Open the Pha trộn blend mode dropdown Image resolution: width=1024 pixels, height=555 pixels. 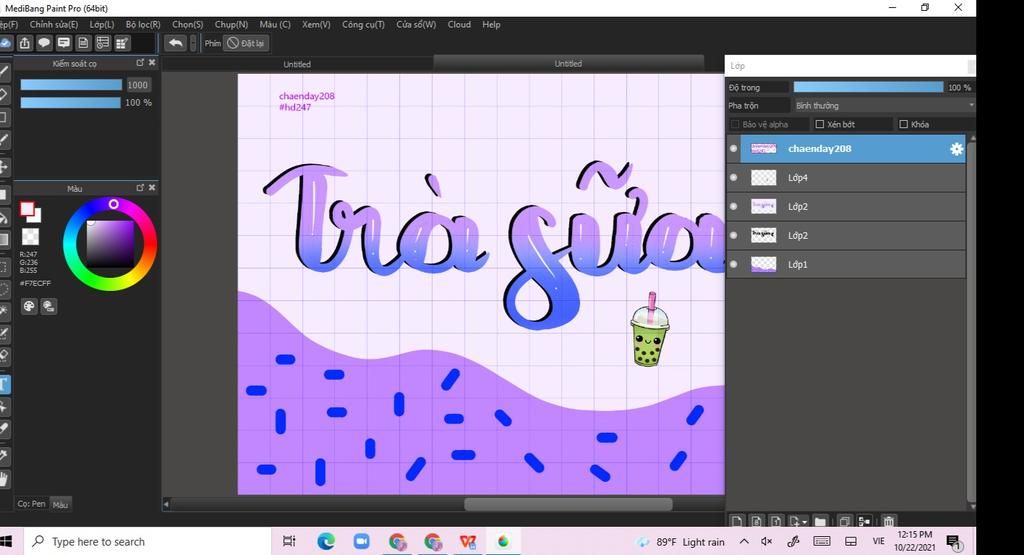point(884,105)
